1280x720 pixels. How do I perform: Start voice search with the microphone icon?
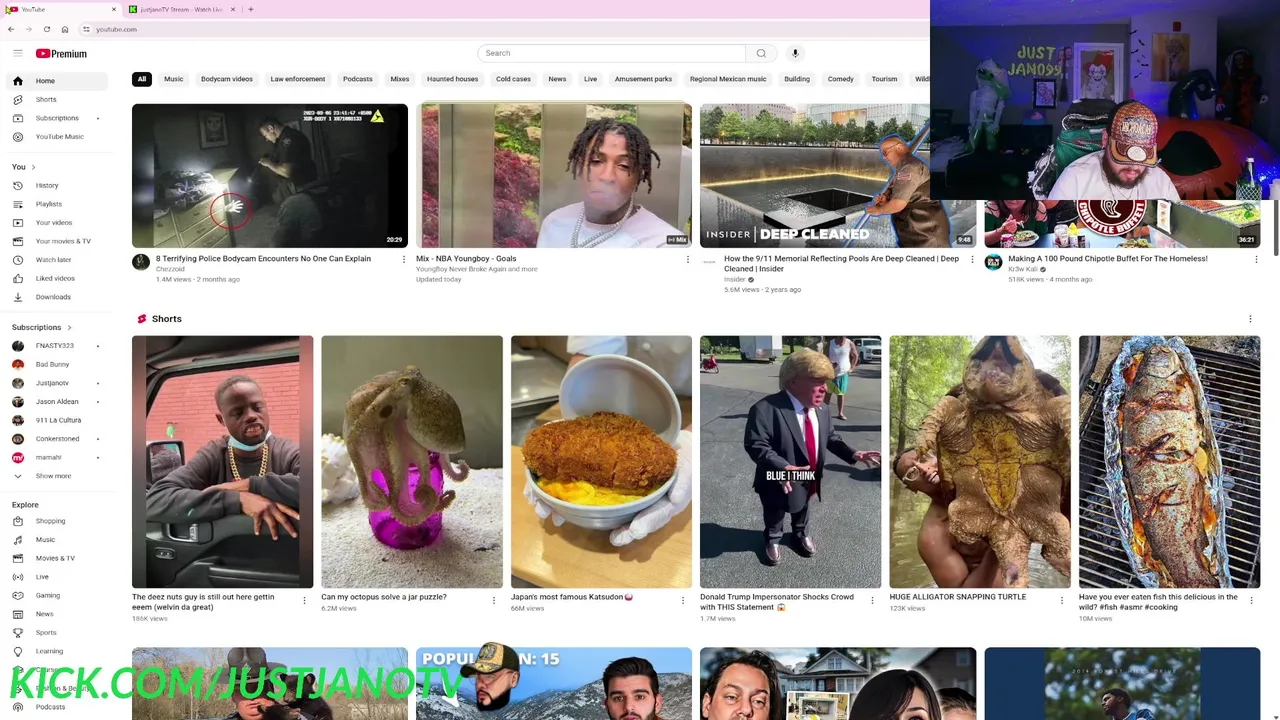[795, 53]
